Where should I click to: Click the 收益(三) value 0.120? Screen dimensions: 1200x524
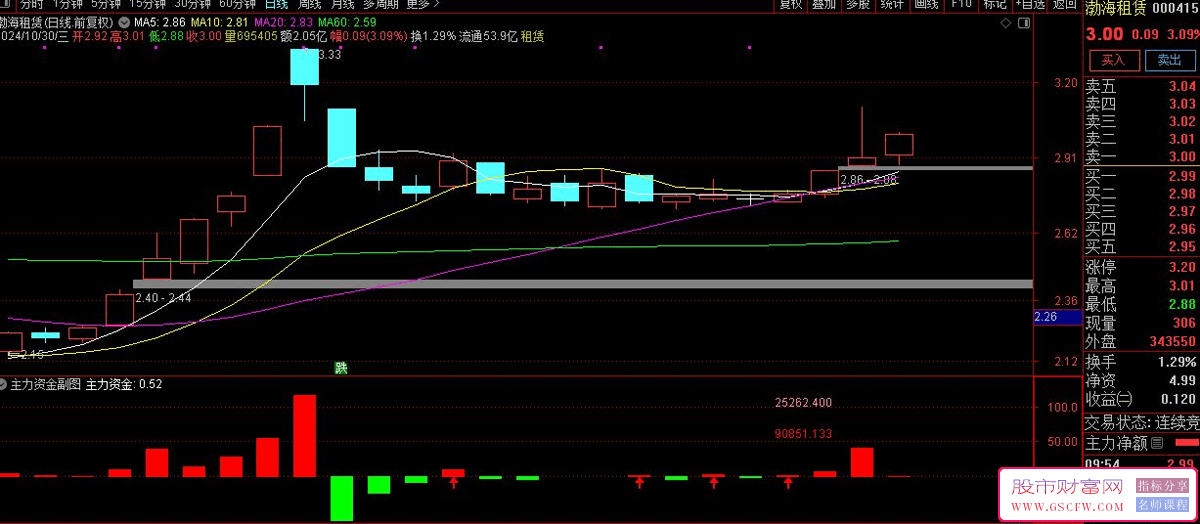point(1177,400)
